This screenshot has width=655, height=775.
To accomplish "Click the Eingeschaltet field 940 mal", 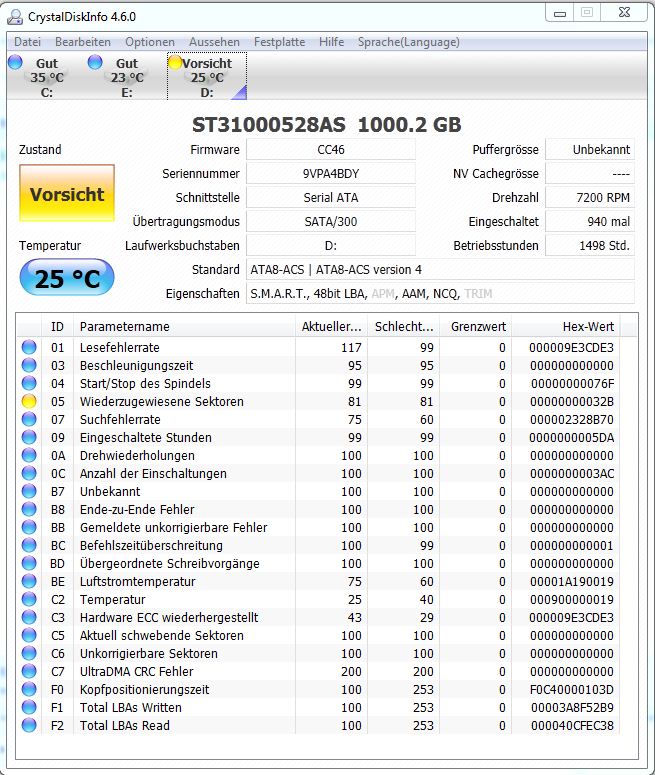I will pyautogui.click(x=590, y=221).
